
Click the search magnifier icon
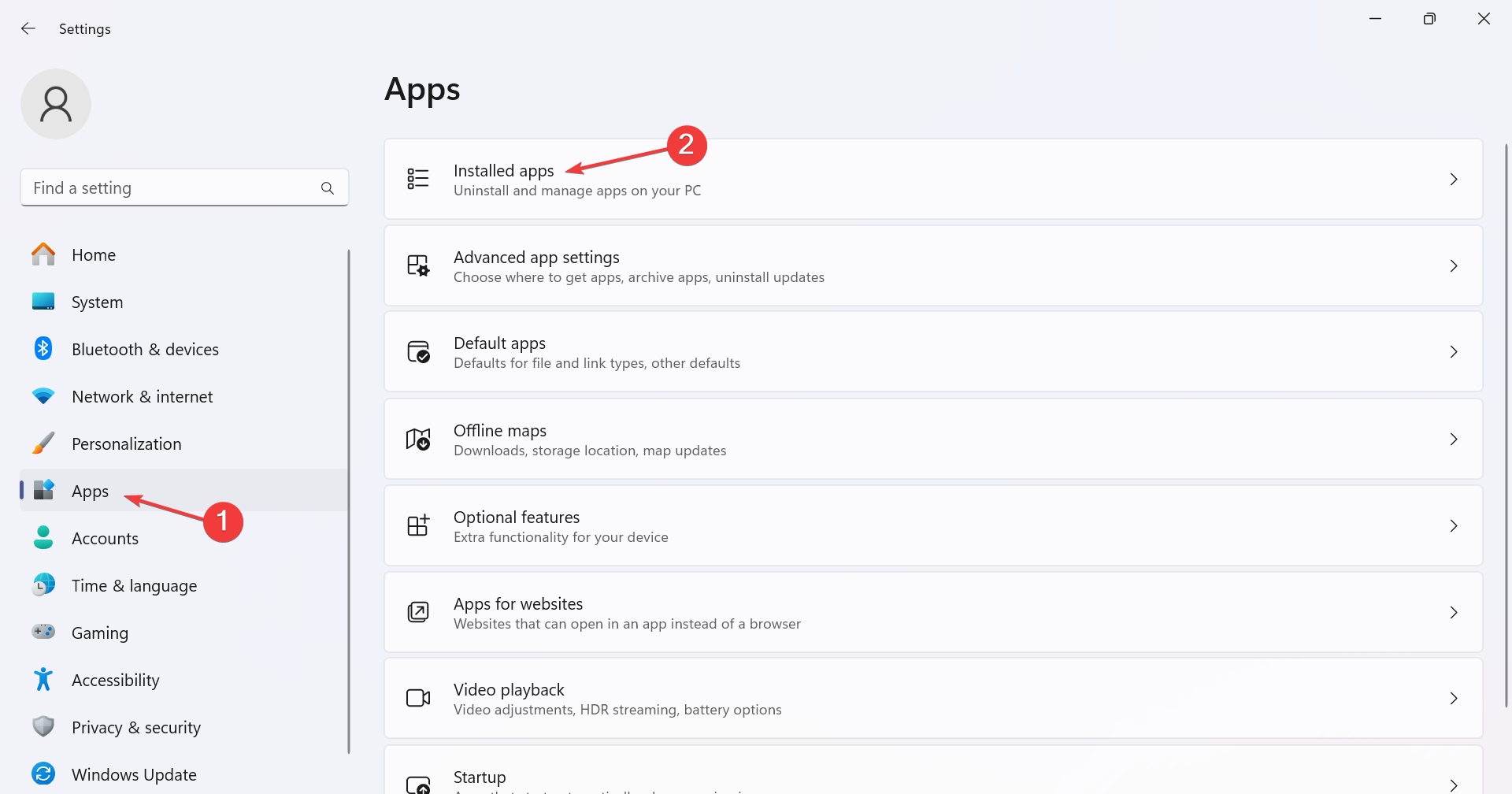point(328,188)
